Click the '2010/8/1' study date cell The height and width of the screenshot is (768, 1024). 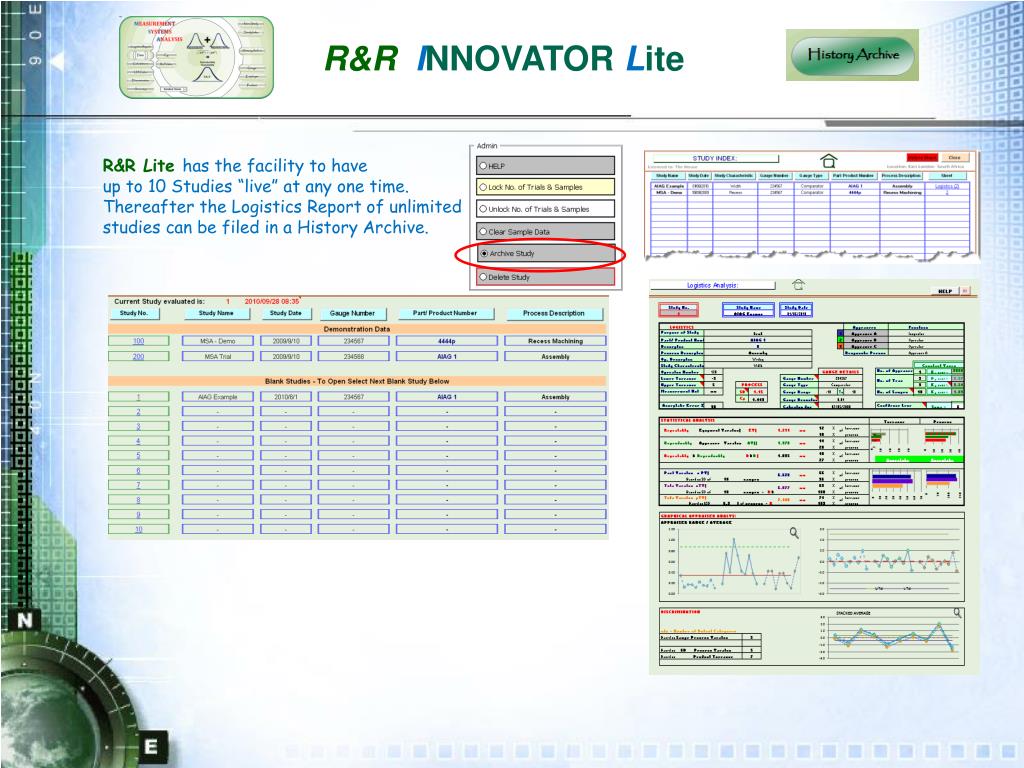coord(285,397)
